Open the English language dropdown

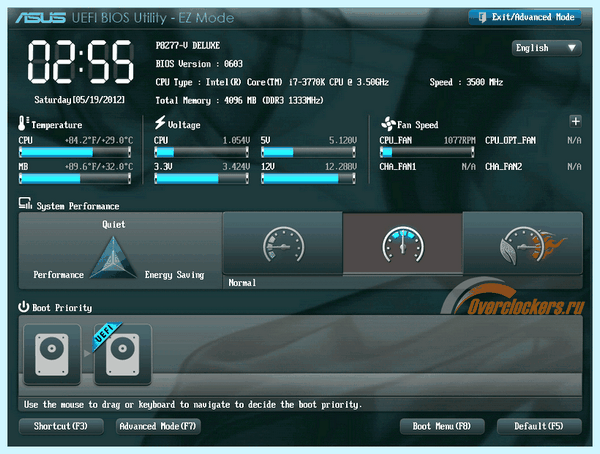(546, 48)
